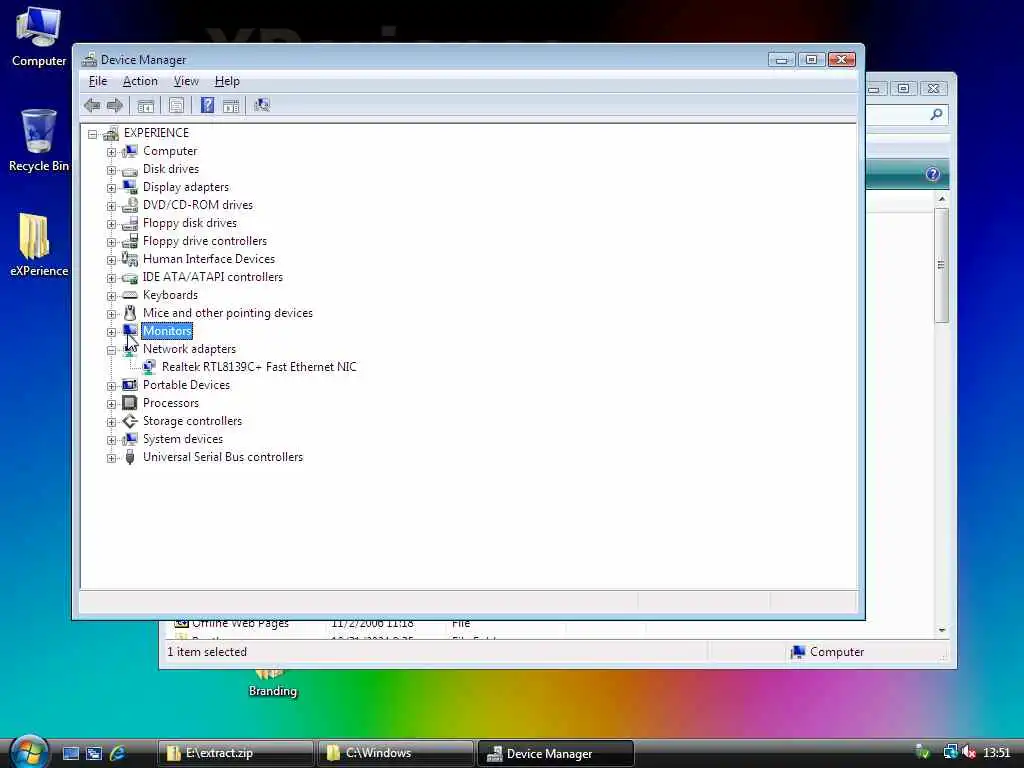This screenshot has height=768, width=1024.
Task: Click the Portable Devices icon
Action: pyautogui.click(x=130, y=385)
